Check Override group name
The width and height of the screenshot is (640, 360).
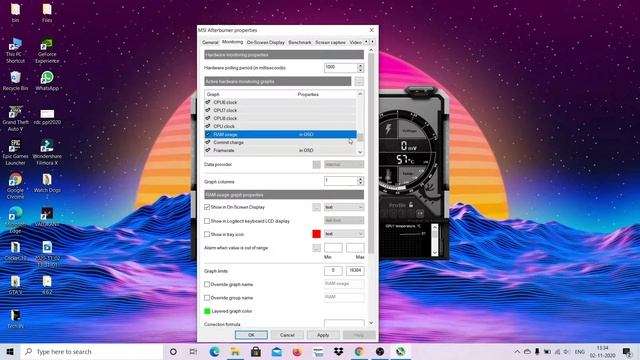click(x=207, y=298)
